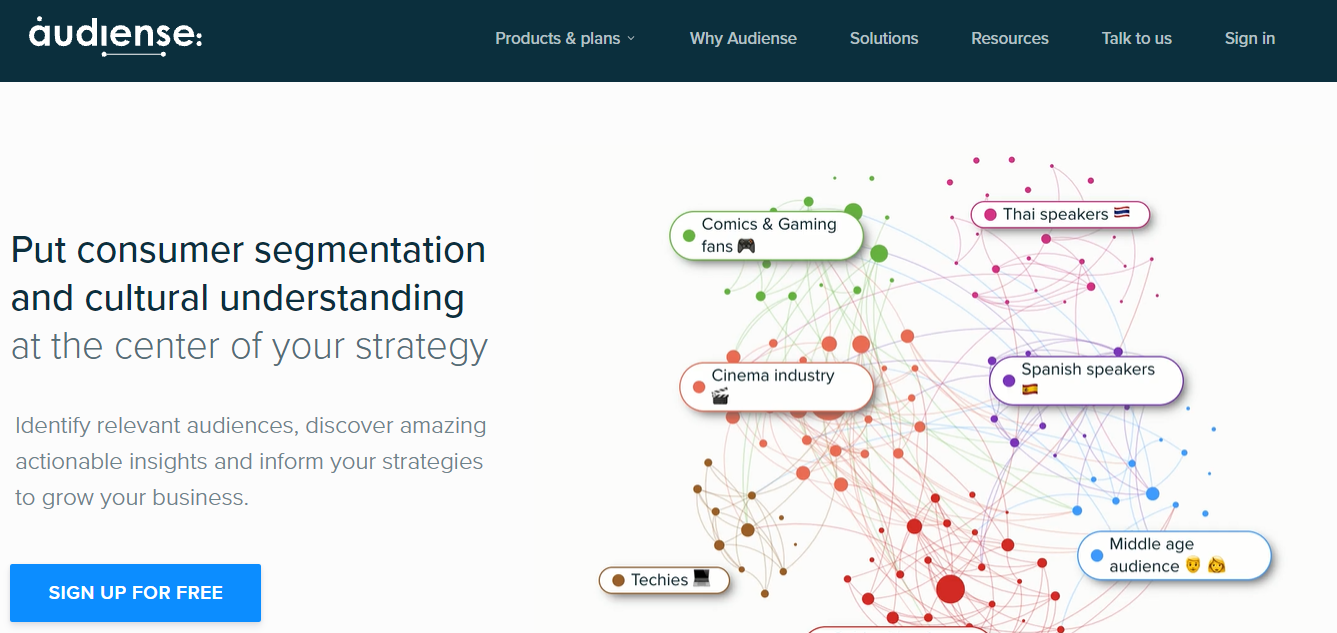Viewport: 1337px width, 633px height.
Task: Click the purple Spanish speakers dot
Action: [1009, 380]
